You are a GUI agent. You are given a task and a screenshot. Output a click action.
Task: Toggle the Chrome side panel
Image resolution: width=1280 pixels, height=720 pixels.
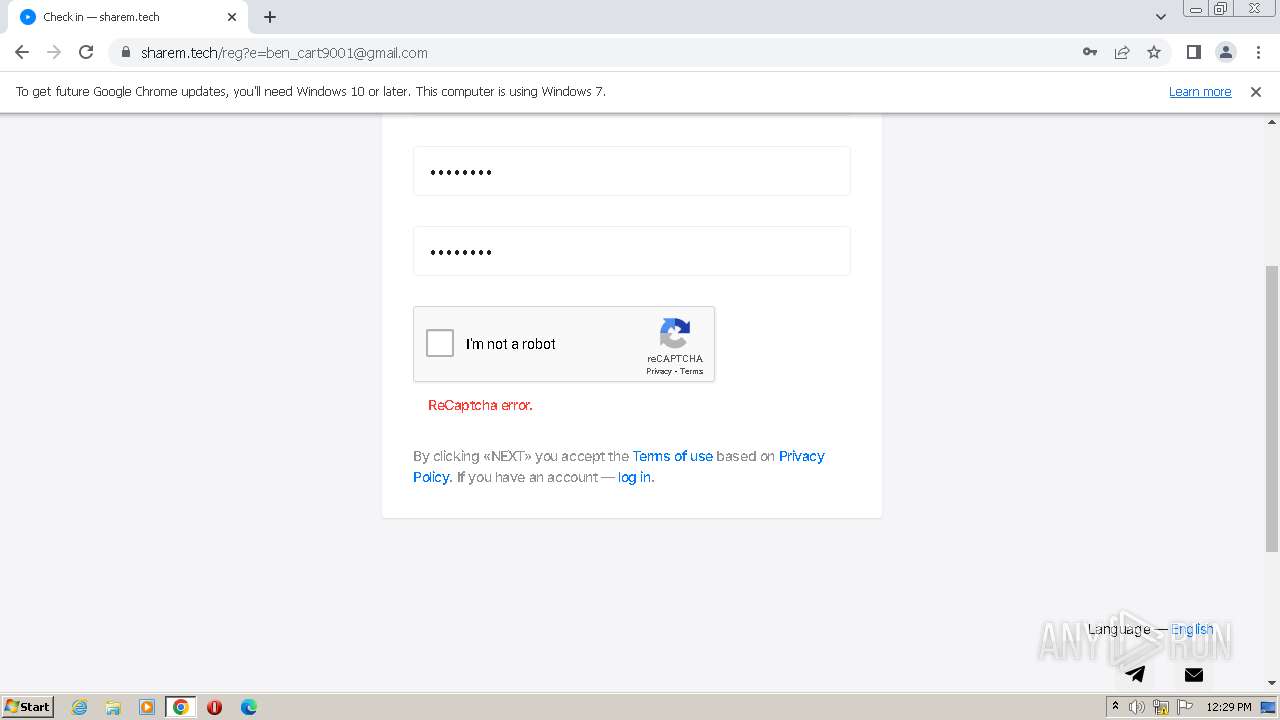[x=1193, y=52]
